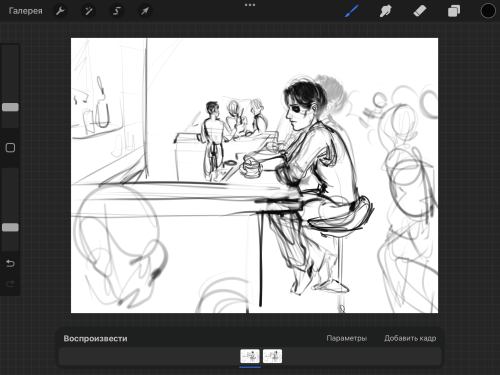Add a new frame with Добавить кадр
The width and height of the screenshot is (500, 375).
click(x=410, y=338)
